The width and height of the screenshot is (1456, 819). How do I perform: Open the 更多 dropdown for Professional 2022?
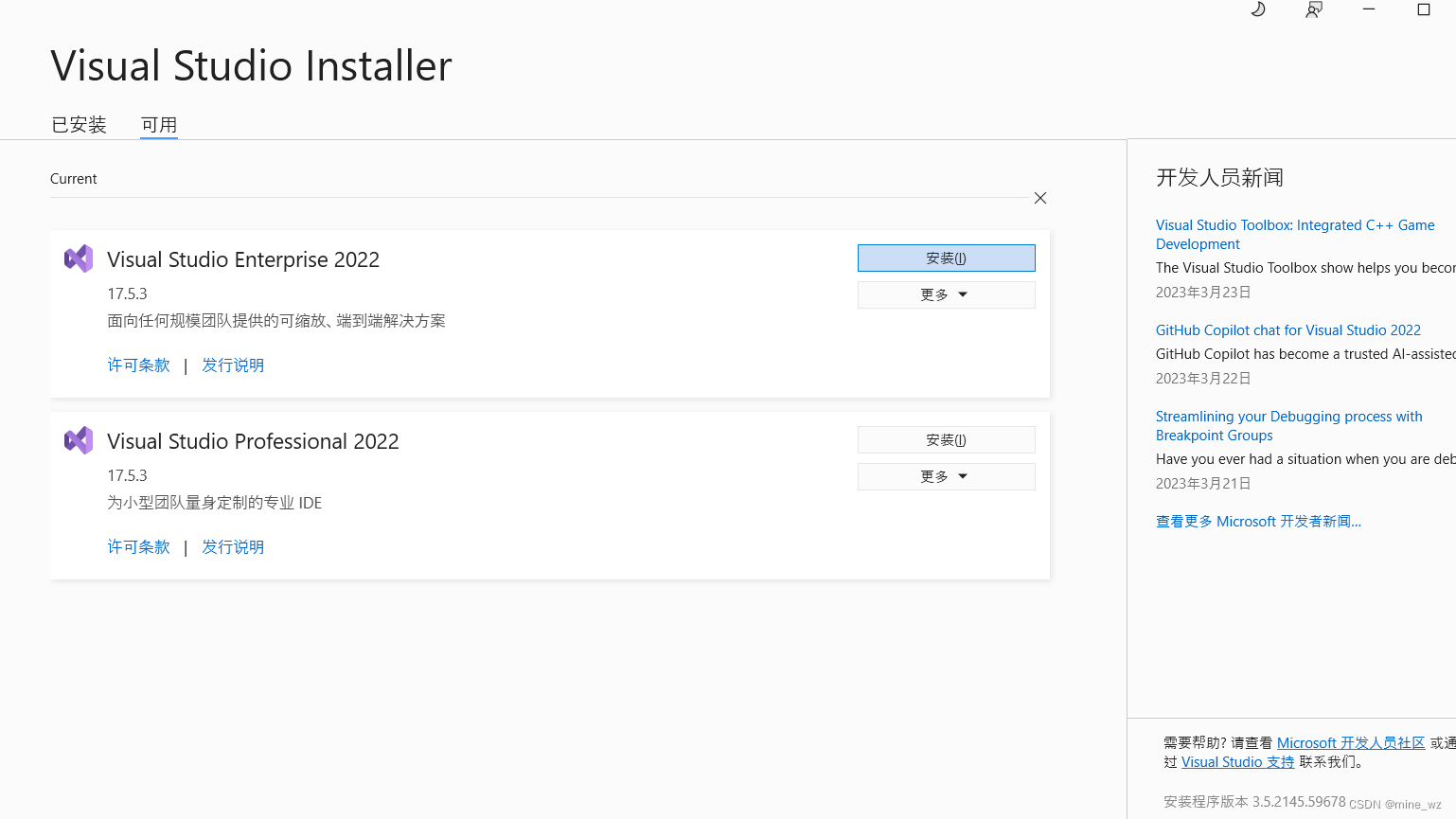pos(946,476)
